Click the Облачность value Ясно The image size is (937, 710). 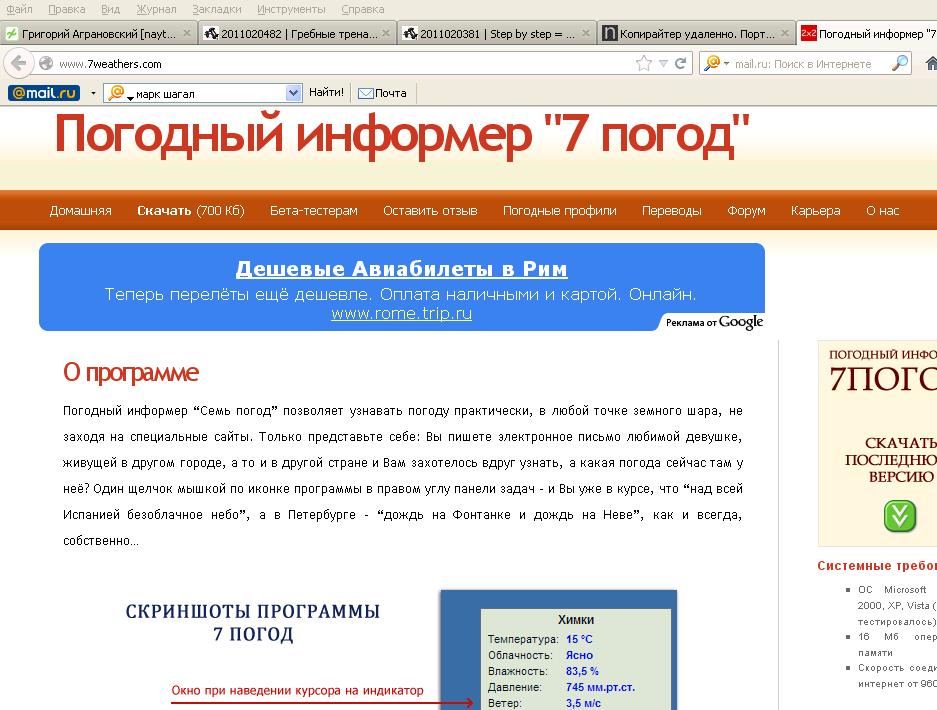click(x=579, y=655)
